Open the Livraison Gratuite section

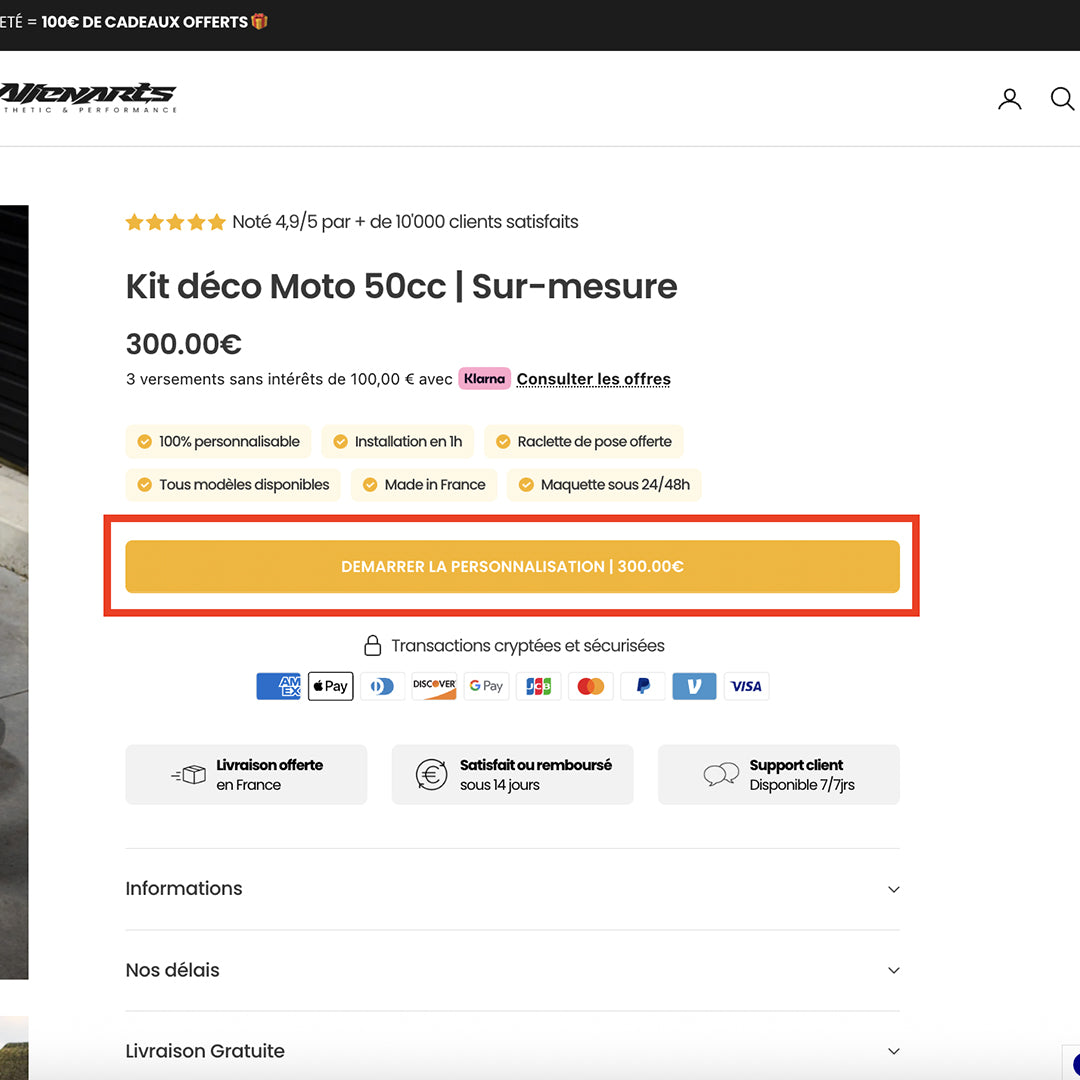(x=512, y=1051)
